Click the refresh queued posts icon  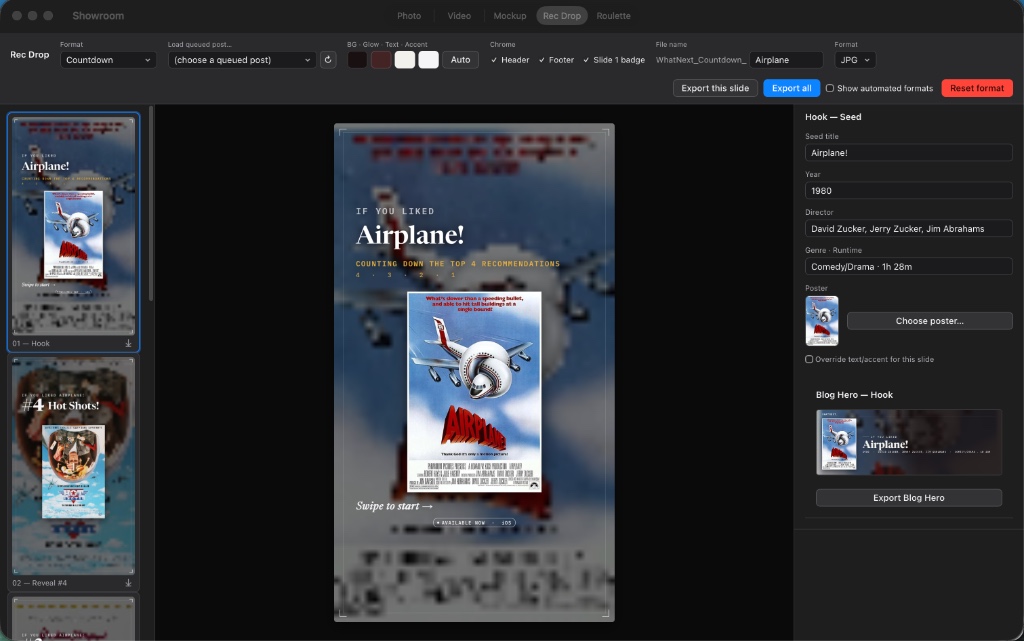(x=328, y=59)
